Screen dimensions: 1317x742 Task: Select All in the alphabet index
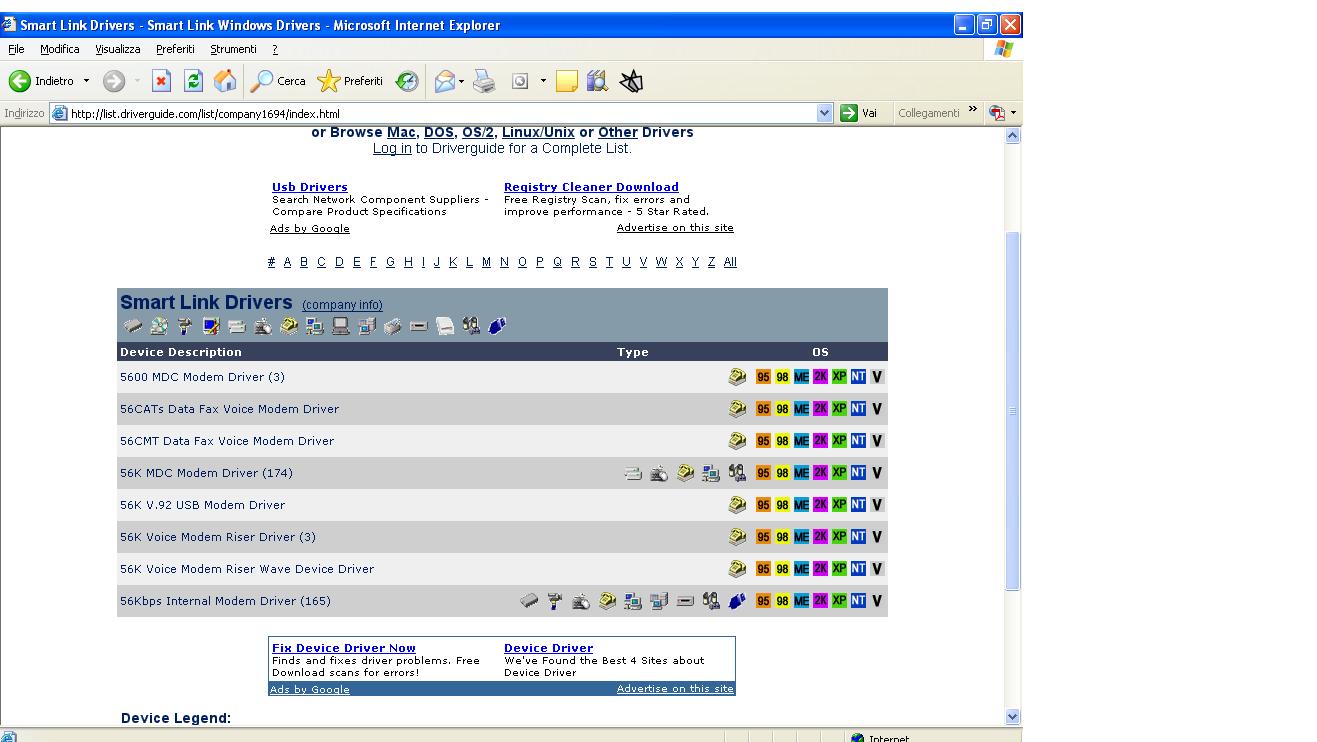click(730, 262)
